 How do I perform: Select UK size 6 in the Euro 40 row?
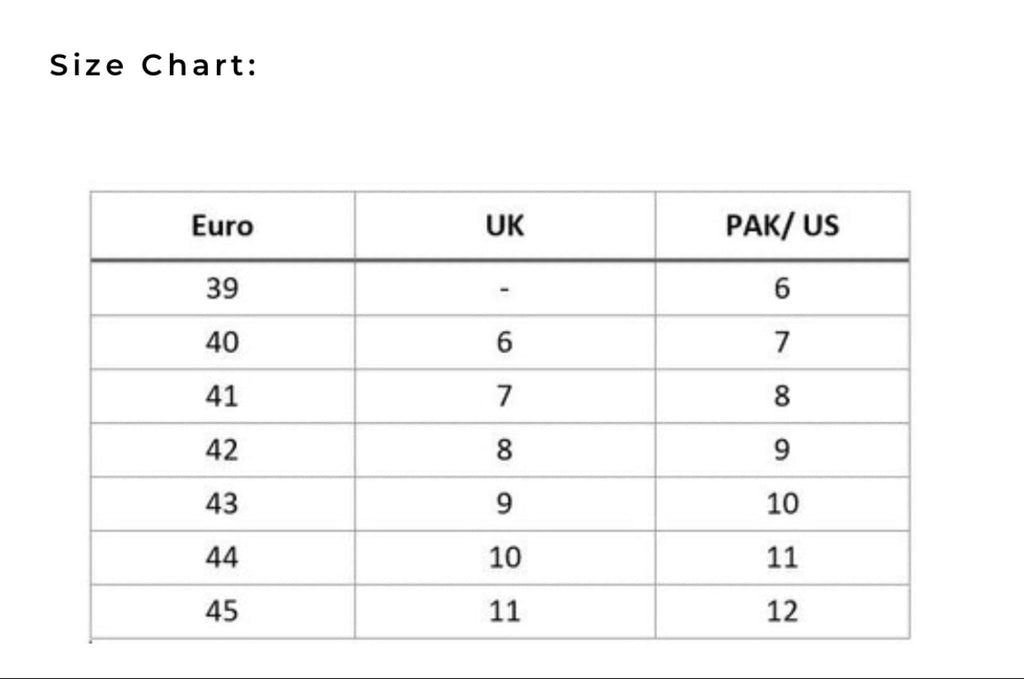click(505, 342)
